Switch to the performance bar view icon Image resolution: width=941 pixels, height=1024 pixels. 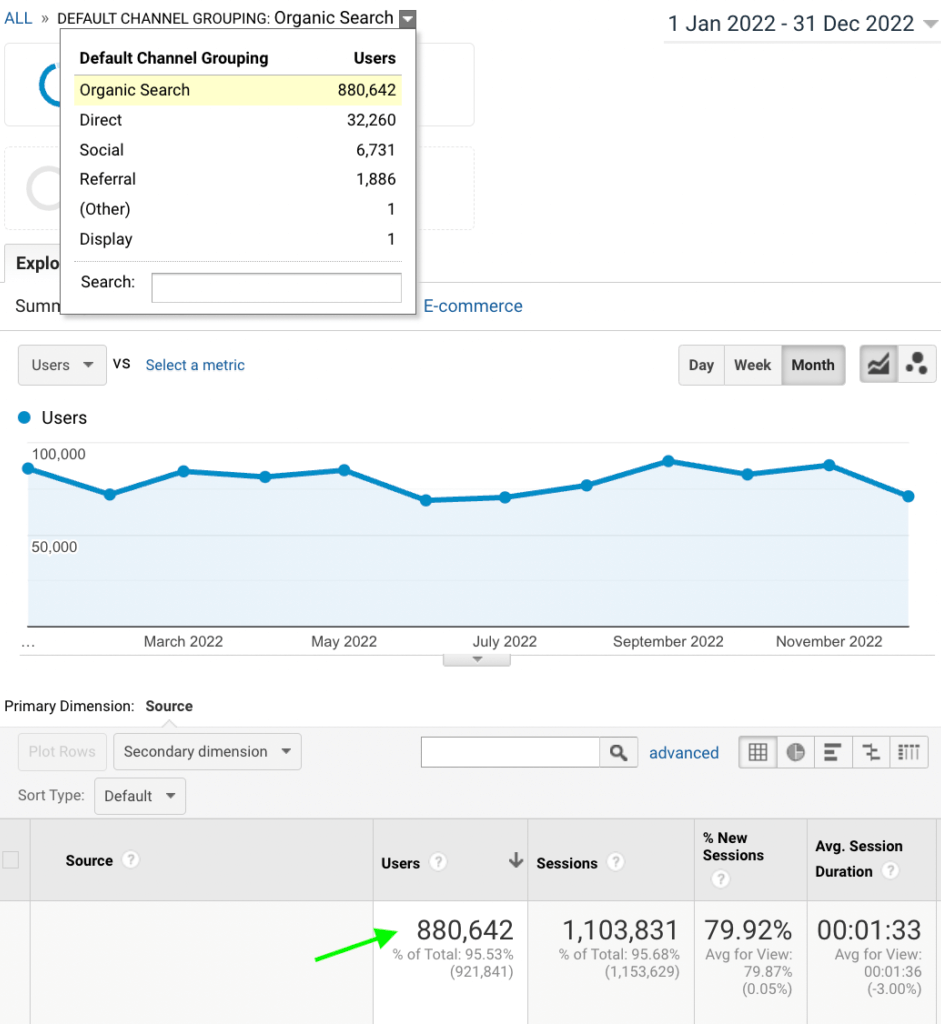point(833,753)
